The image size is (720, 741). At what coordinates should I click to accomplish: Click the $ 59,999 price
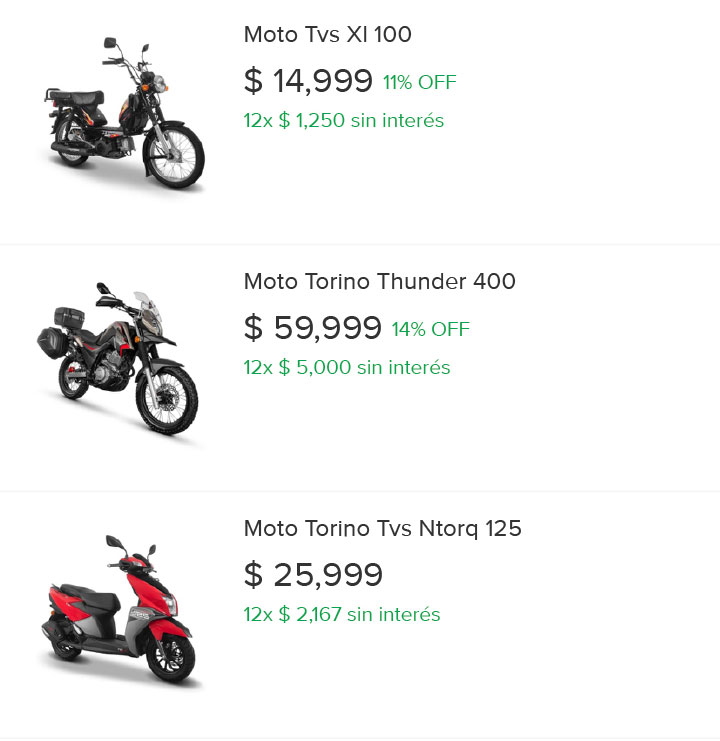312,328
